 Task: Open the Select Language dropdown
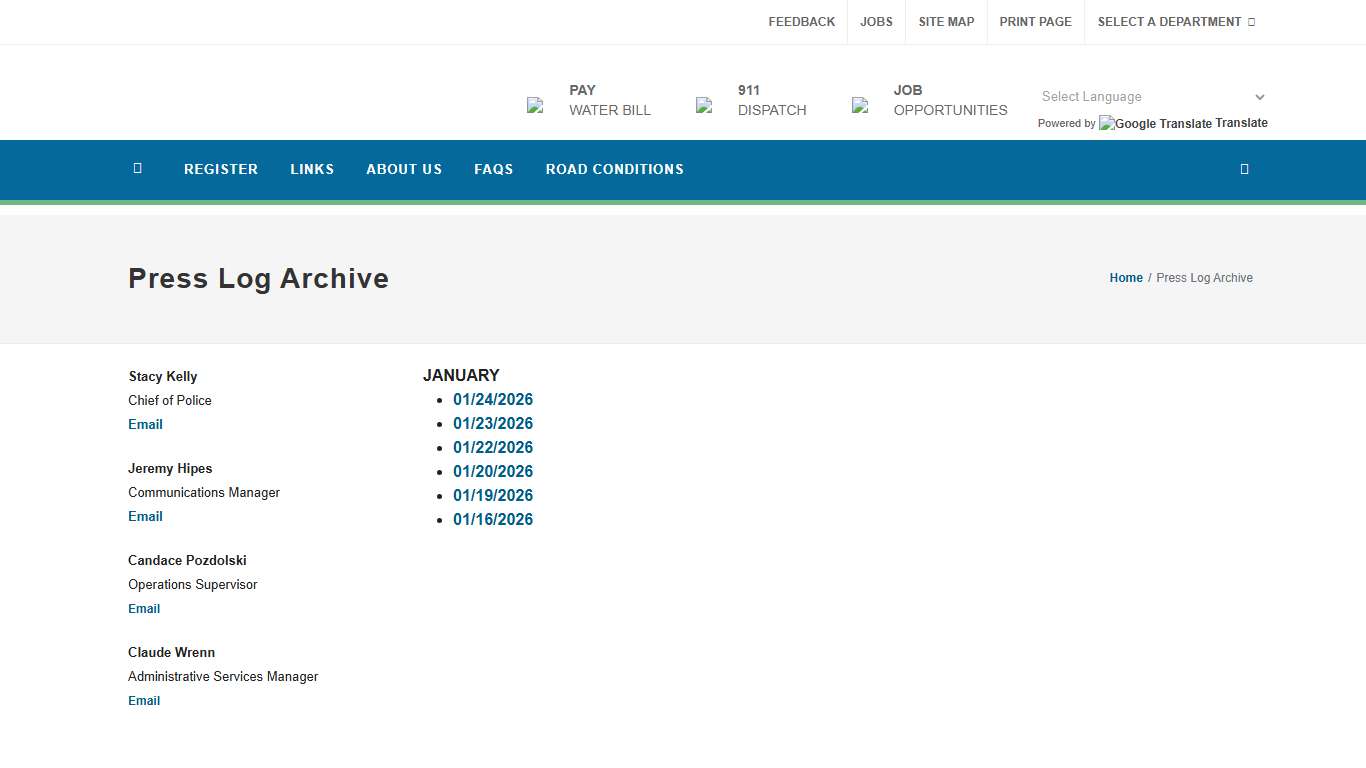pyautogui.click(x=1152, y=97)
